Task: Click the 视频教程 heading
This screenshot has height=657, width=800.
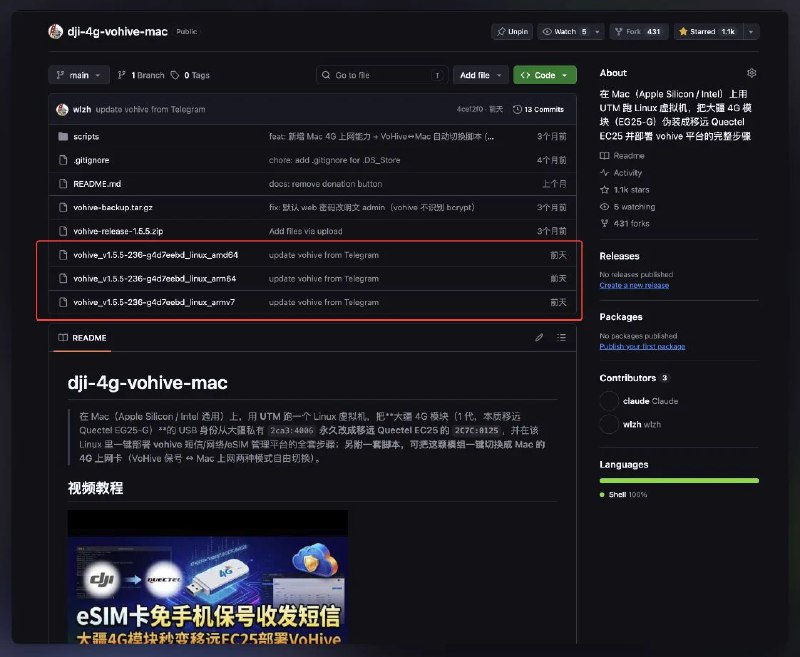Action: (95, 488)
